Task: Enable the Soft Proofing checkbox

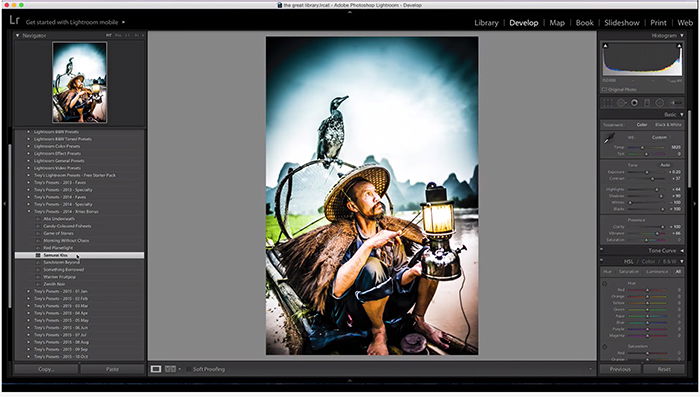Action: [189, 369]
